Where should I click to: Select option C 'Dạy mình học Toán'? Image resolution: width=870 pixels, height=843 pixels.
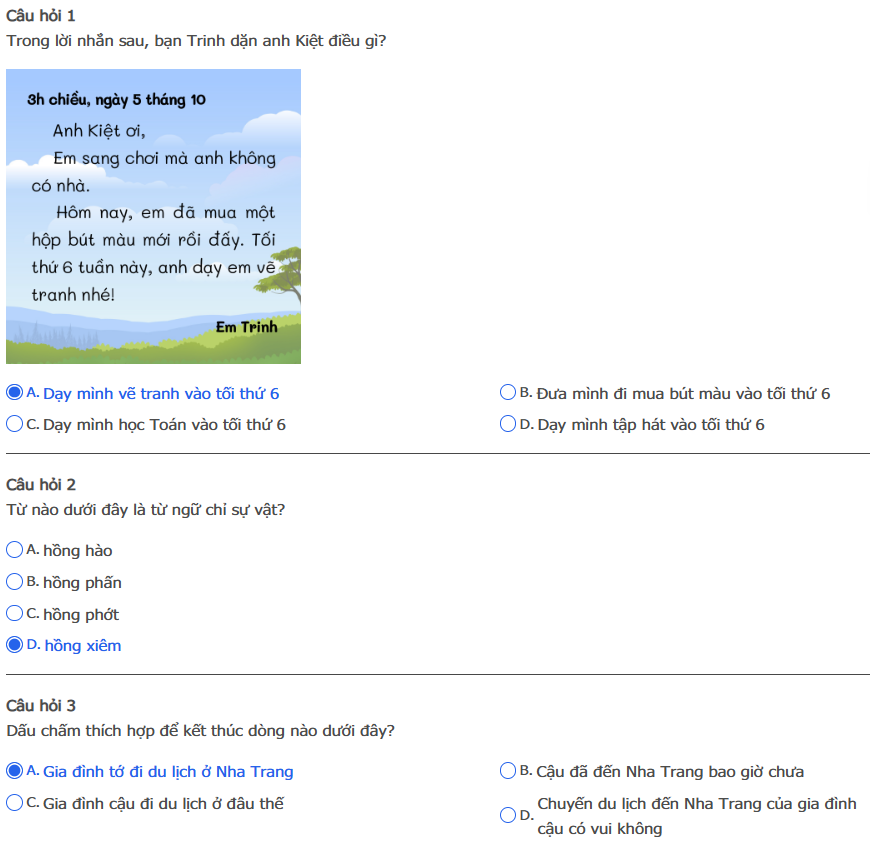[x=15, y=424]
